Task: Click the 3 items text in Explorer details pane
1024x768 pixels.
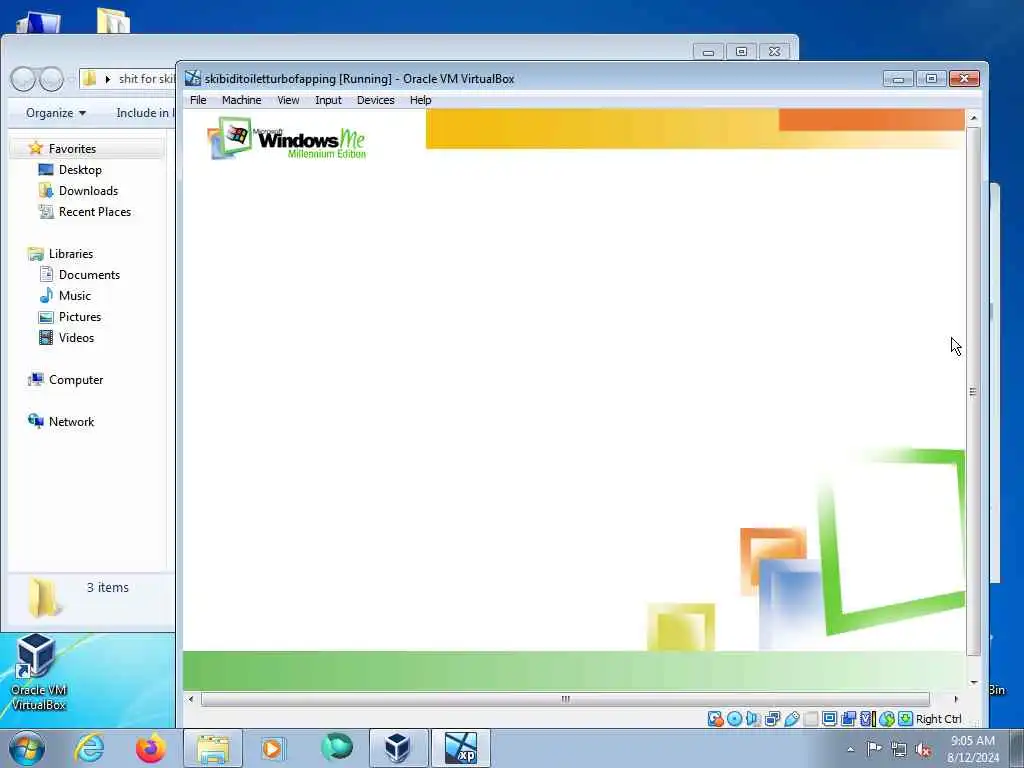Action: 108,587
